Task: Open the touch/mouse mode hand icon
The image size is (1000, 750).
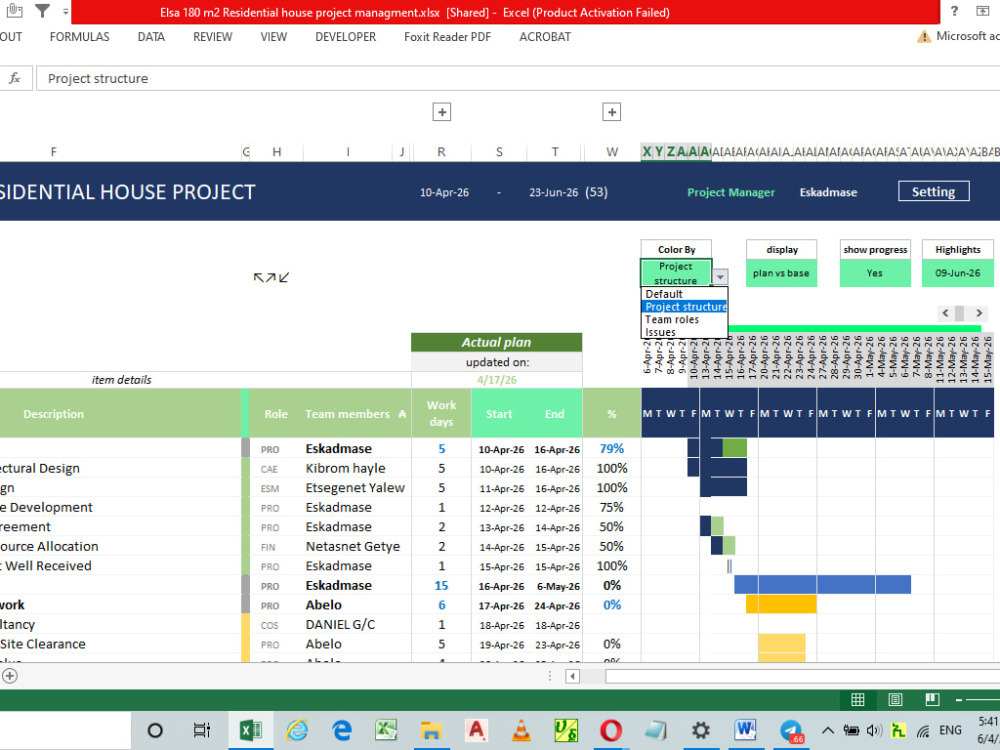Action: click(x=14, y=10)
